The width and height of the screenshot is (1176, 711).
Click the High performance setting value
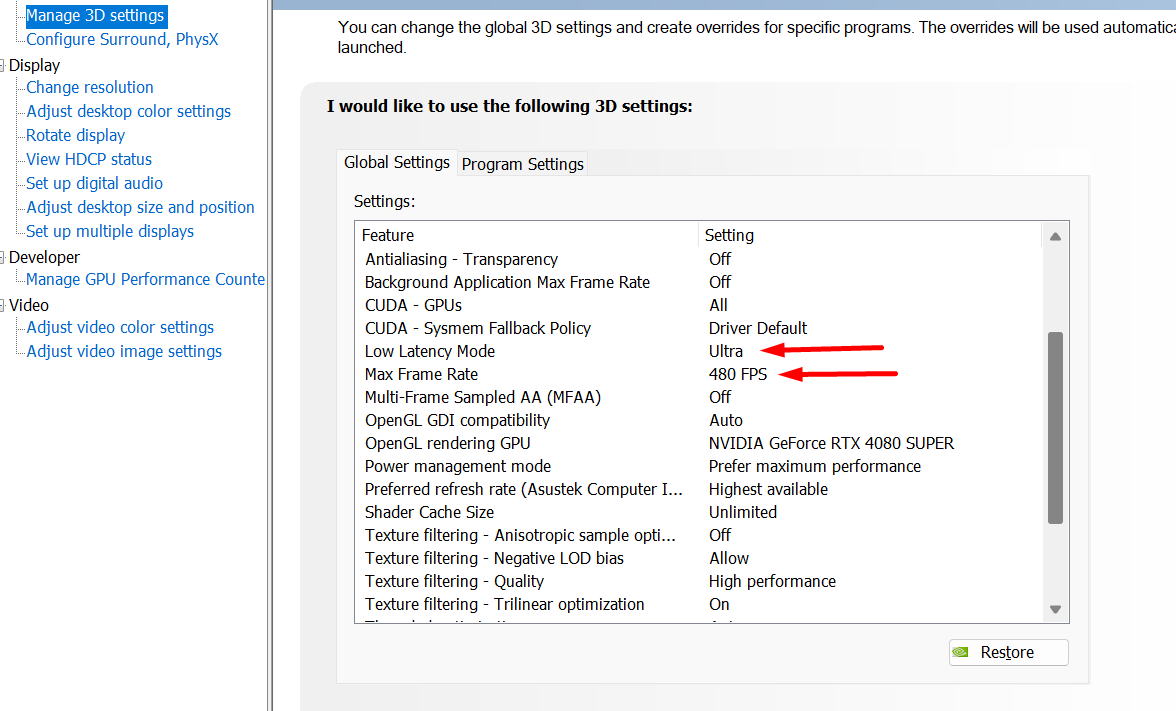point(772,582)
